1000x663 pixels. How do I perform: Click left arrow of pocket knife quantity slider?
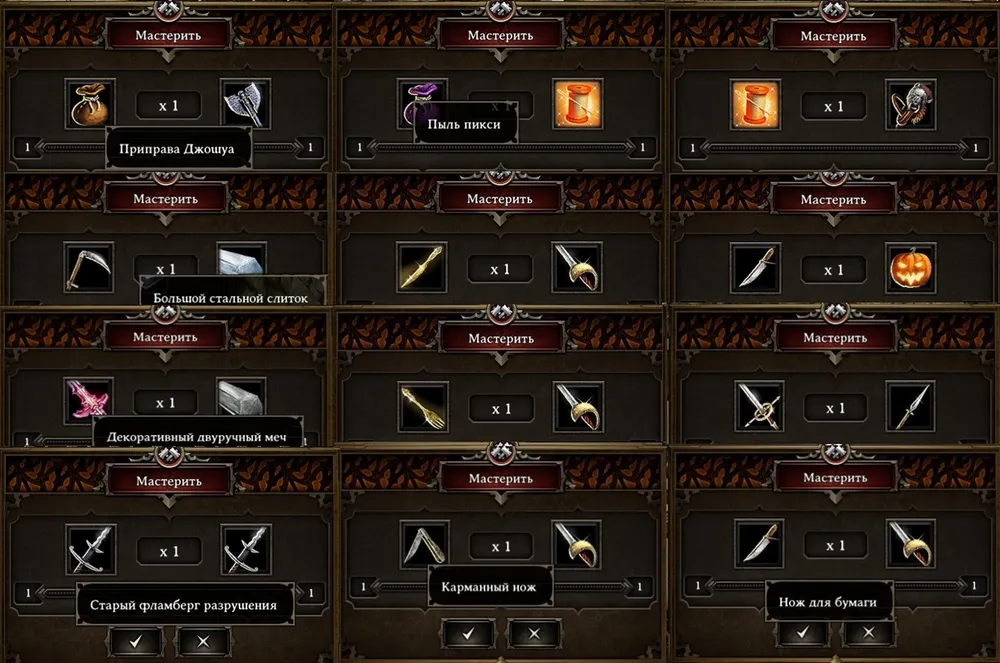point(376,586)
